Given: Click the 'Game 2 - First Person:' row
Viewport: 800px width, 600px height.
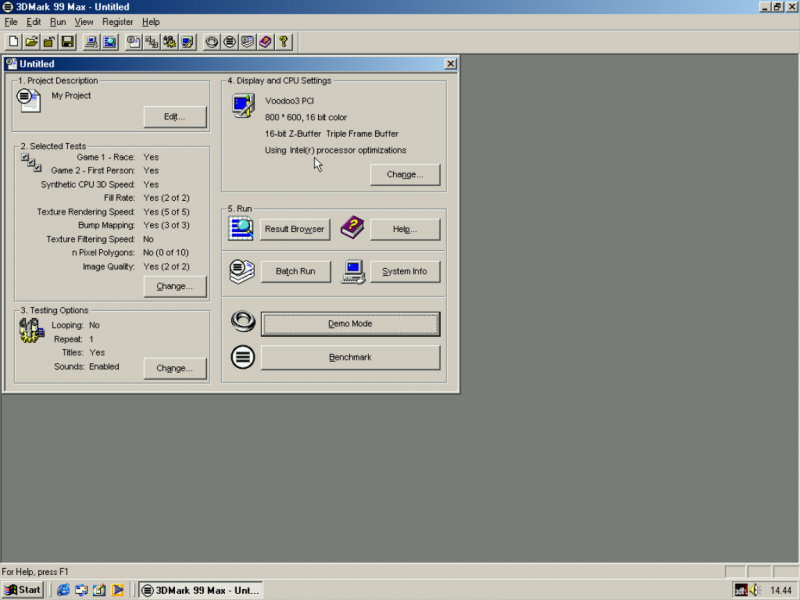Looking at the screenshot, I should click(105, 170).
